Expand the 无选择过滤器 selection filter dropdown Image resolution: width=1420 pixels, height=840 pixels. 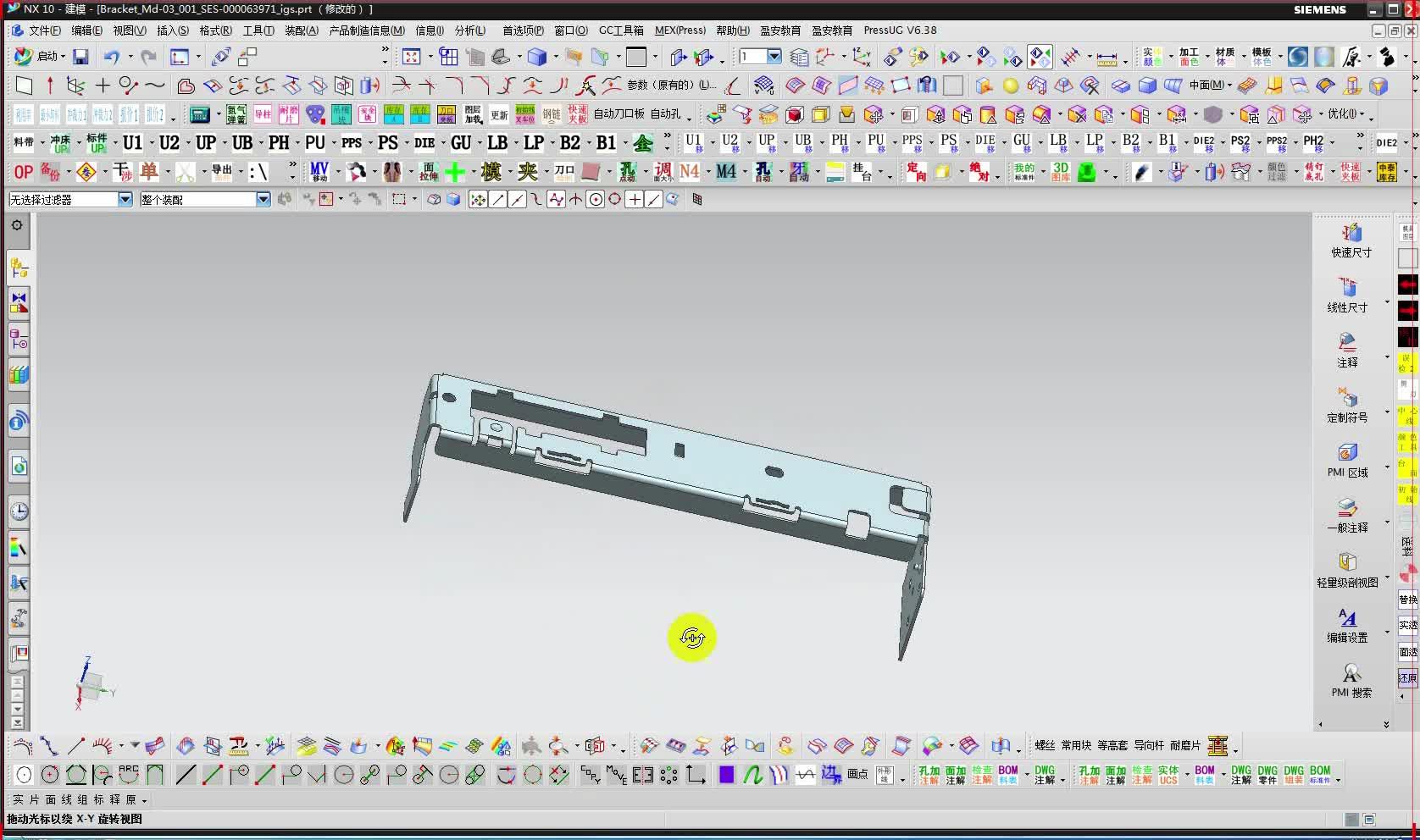click(x=125, y=199)
